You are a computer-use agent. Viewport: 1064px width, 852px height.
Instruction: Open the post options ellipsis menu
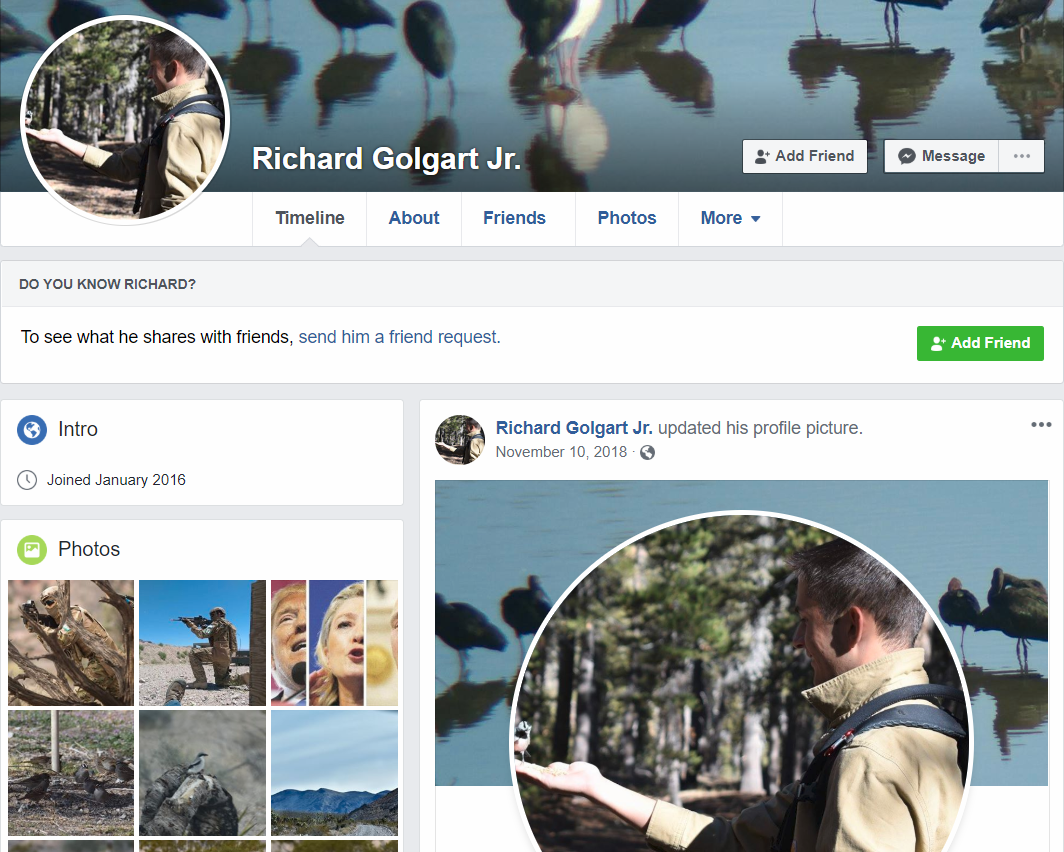tap(1041, 425)
